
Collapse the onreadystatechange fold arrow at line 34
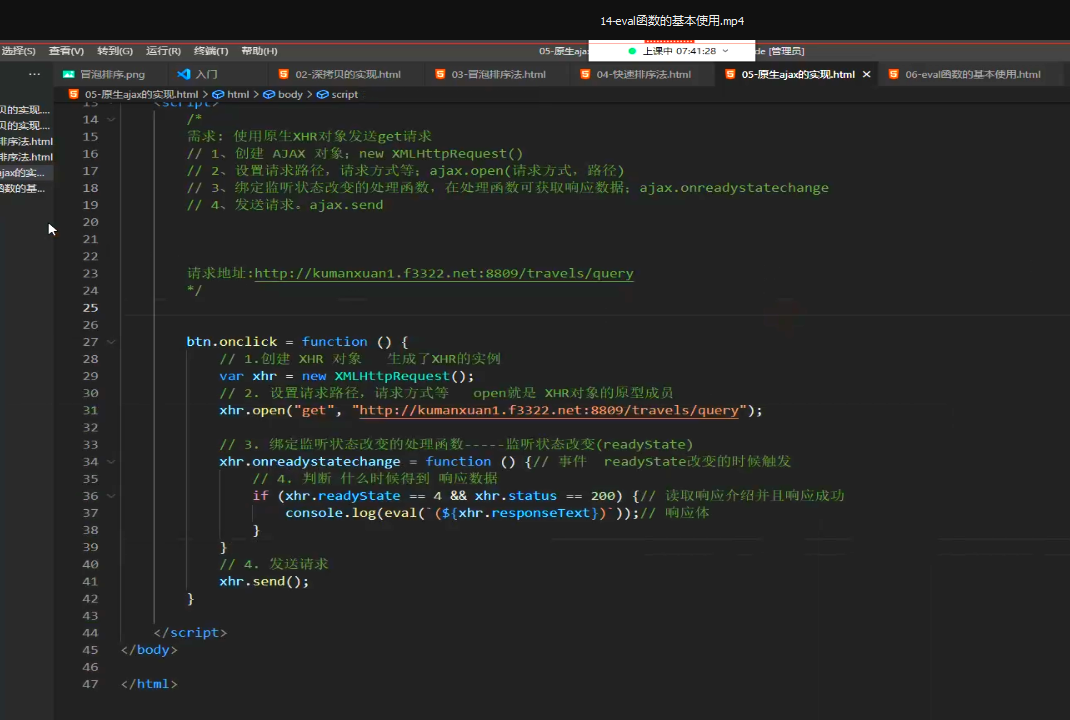coord(111,462)
